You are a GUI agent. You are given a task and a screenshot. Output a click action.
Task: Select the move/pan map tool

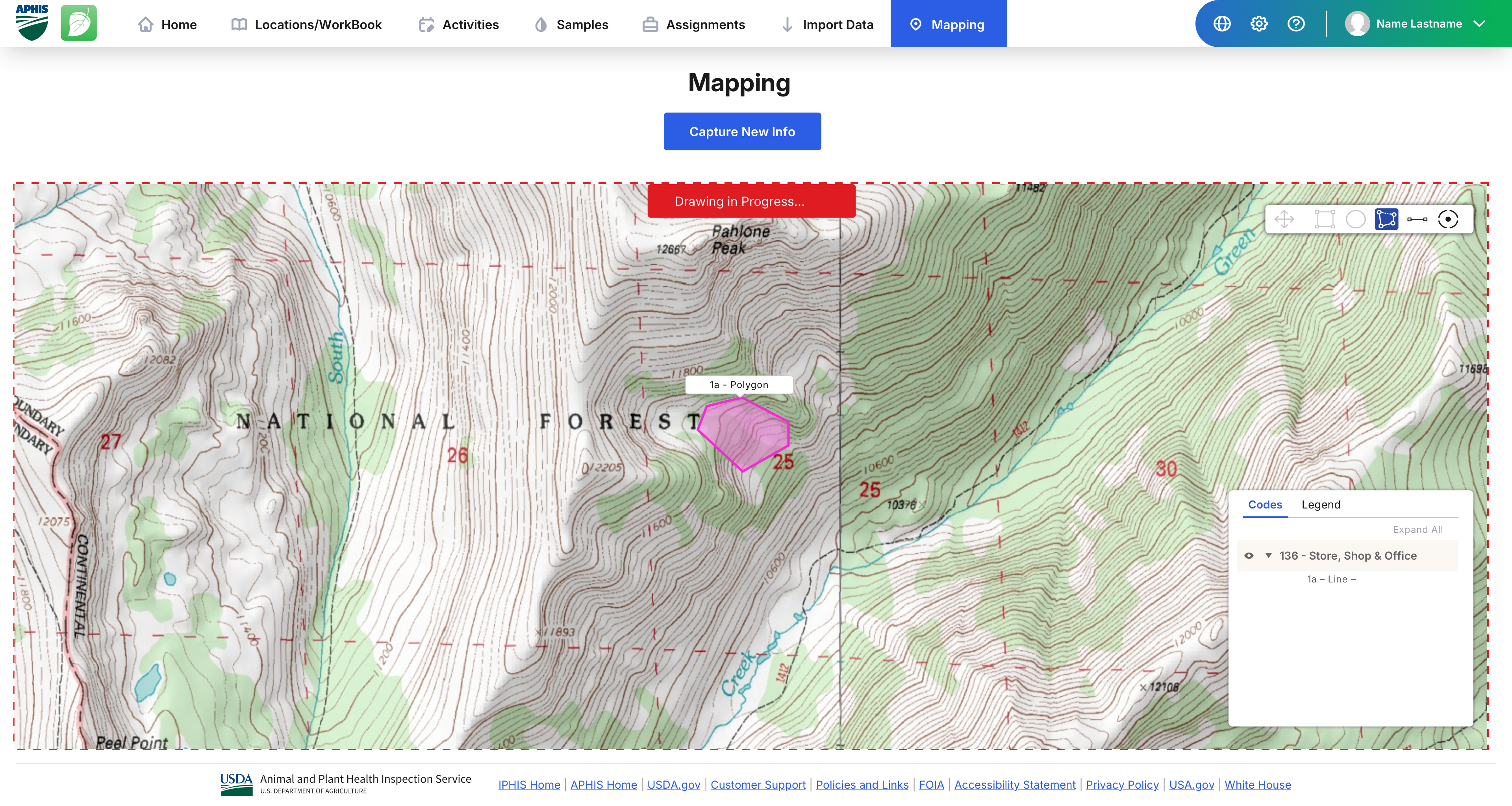[1284, 219]
